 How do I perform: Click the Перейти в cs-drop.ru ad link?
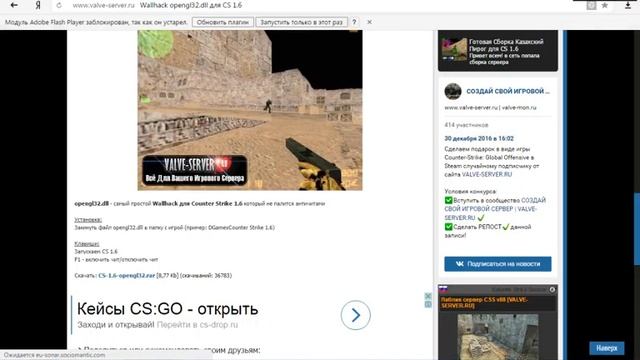198,325
